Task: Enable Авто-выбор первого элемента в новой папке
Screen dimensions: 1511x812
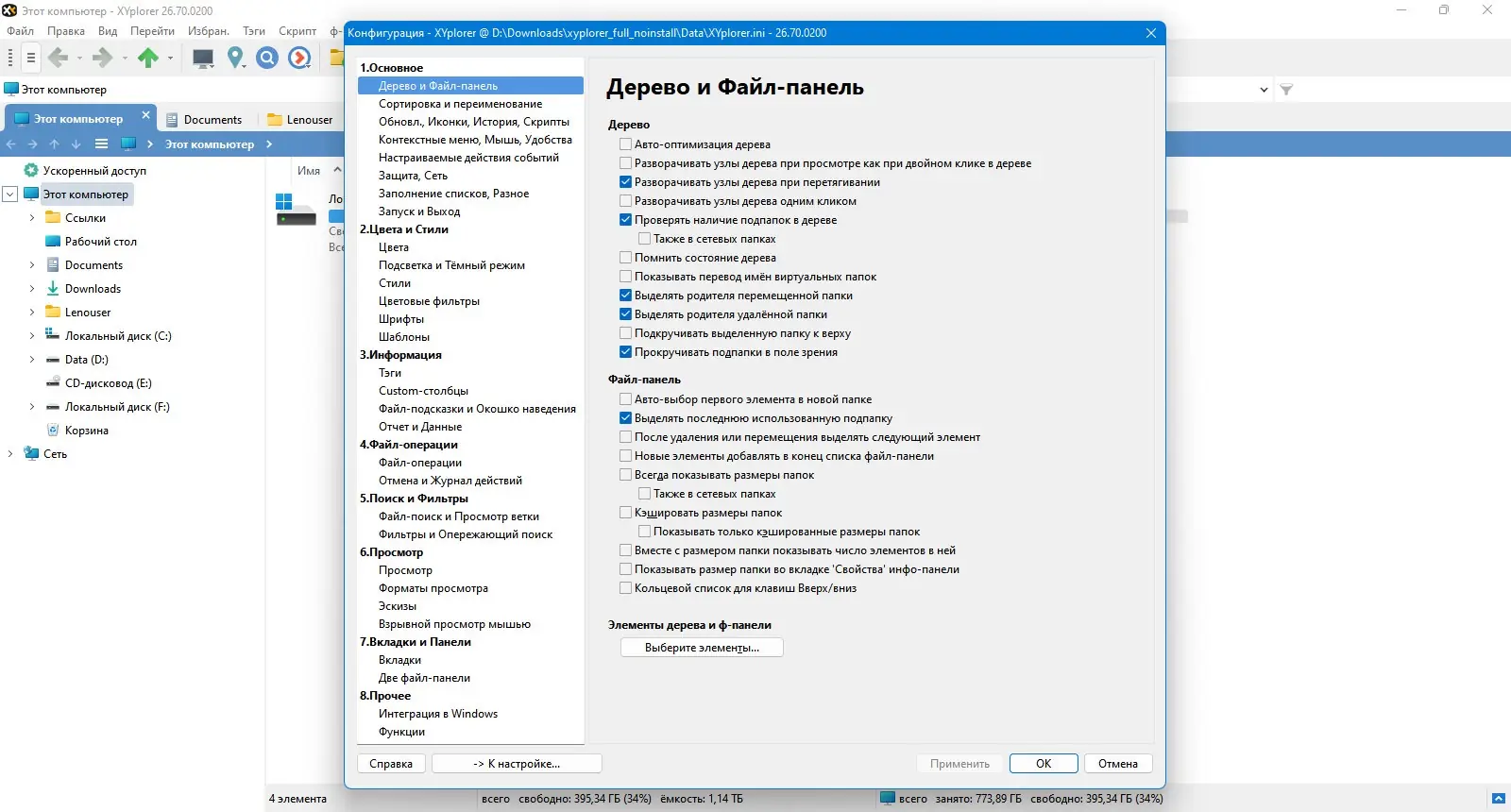Action: 625,399
